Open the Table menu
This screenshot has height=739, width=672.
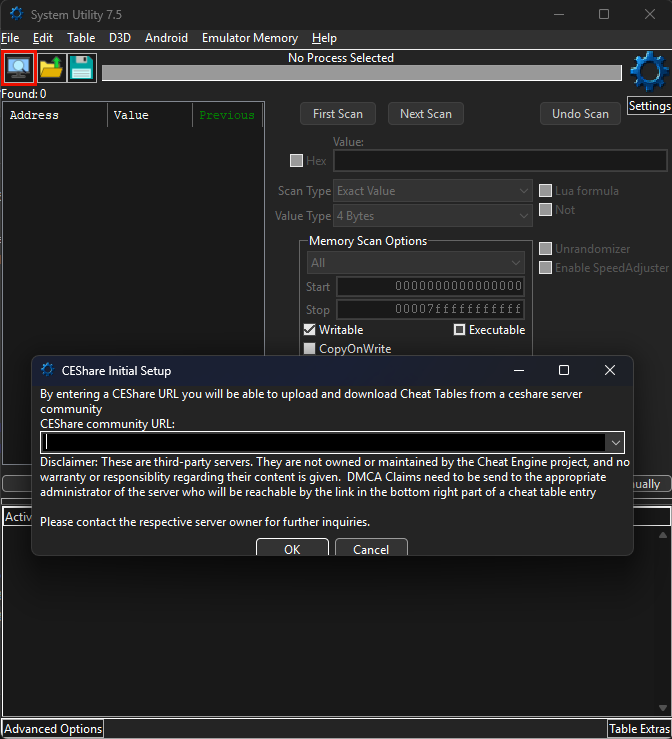(x=81, y=38)
